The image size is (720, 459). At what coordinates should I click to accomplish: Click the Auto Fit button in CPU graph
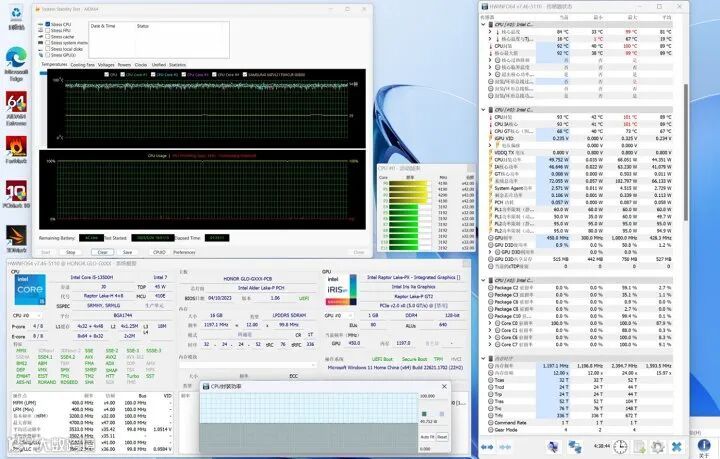click(426, 437)
